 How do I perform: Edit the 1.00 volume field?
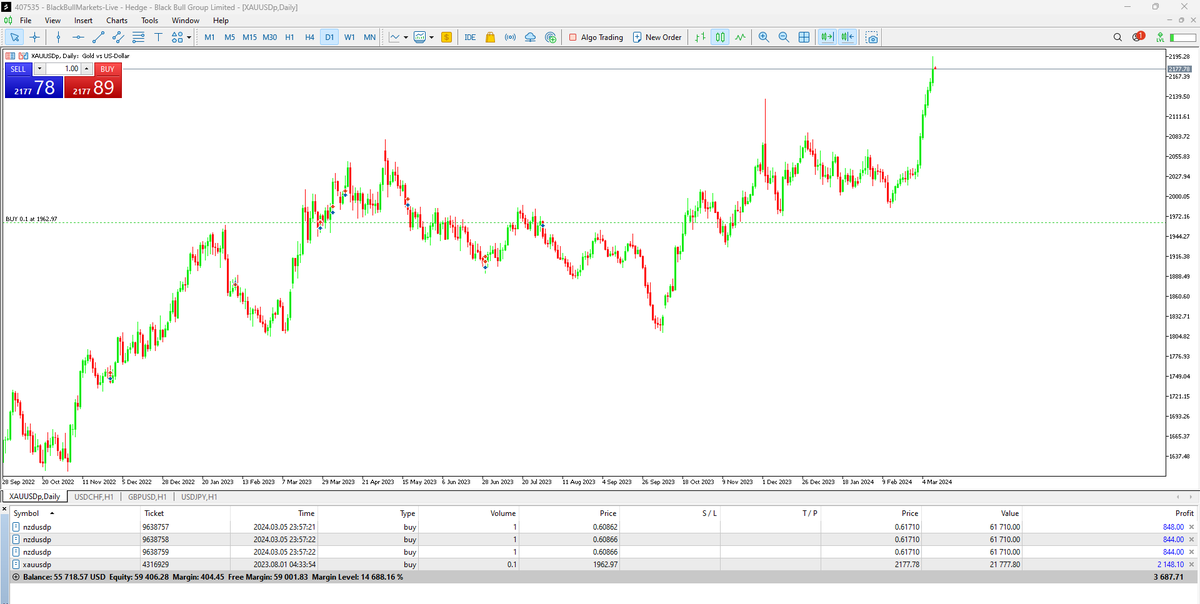click(63, 69)
